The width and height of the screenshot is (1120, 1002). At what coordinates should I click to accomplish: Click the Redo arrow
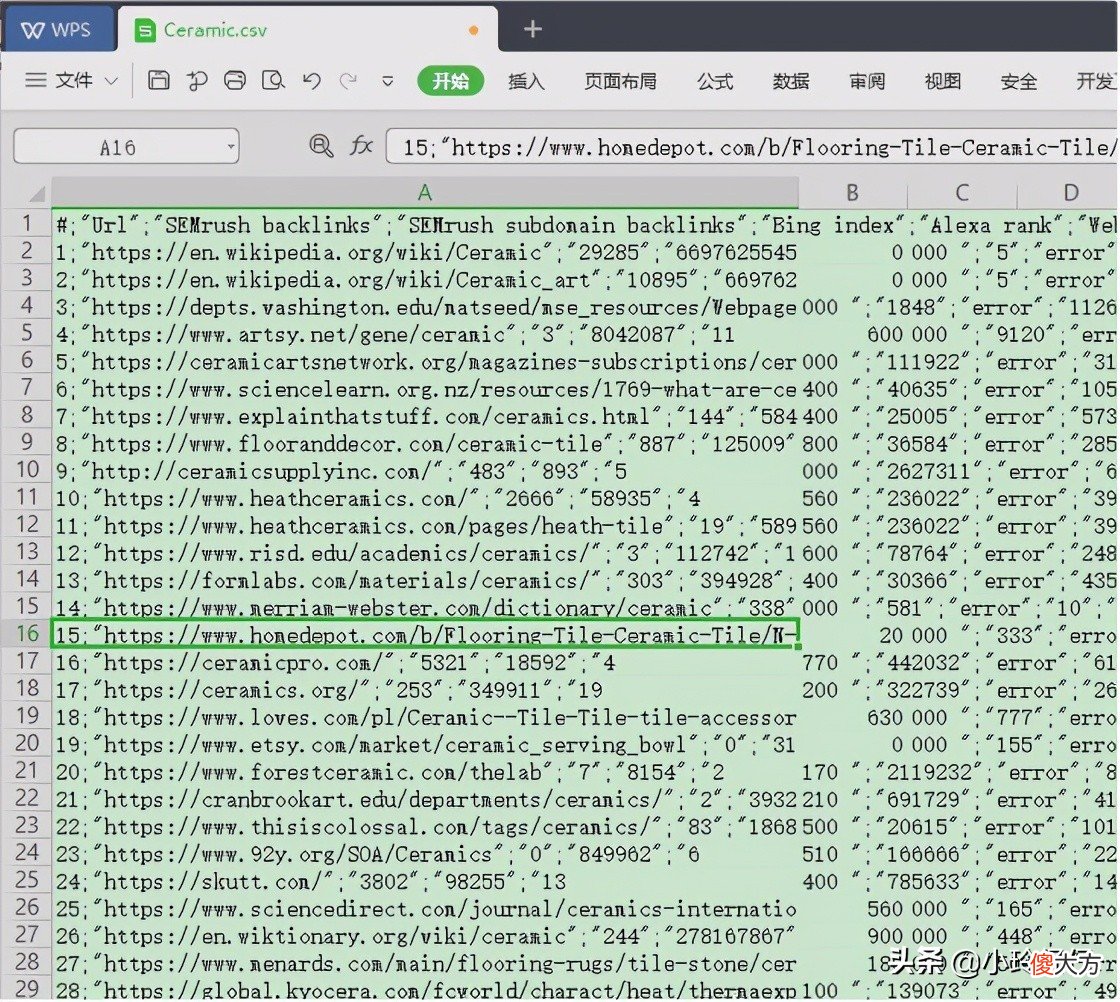[x=349, y=80]
